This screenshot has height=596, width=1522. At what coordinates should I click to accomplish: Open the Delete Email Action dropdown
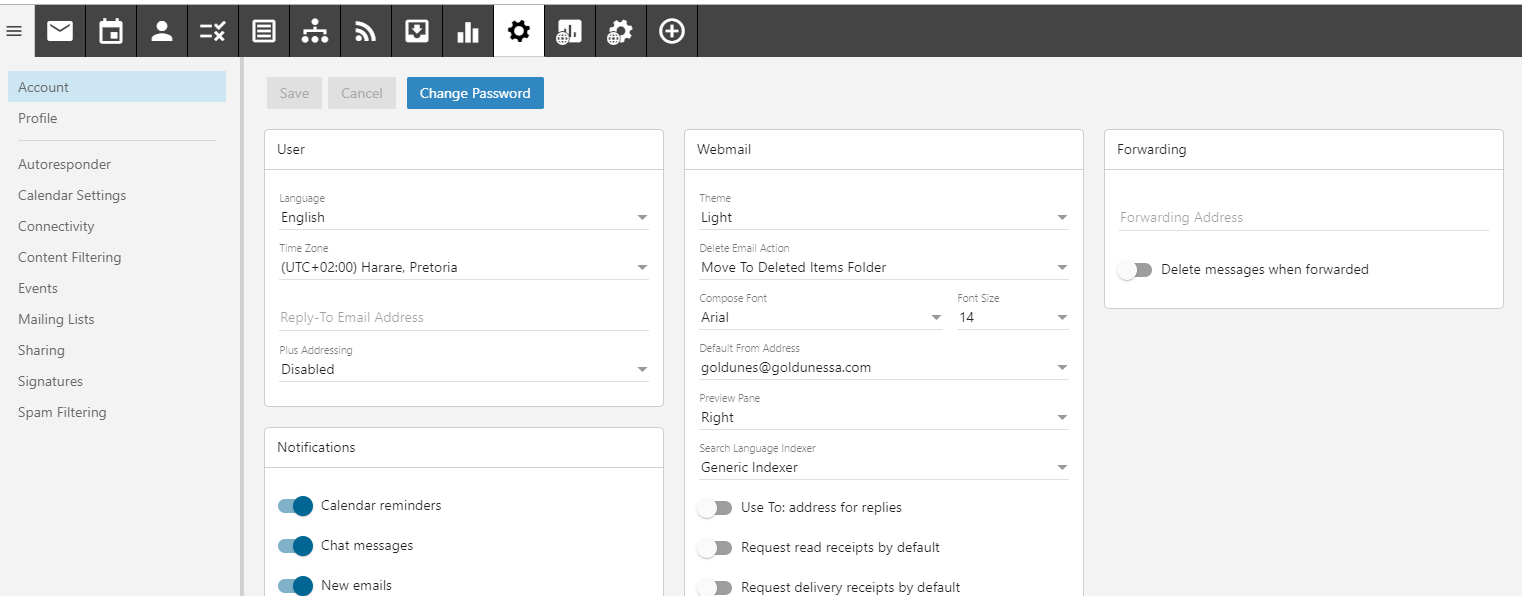pos(884,267)
